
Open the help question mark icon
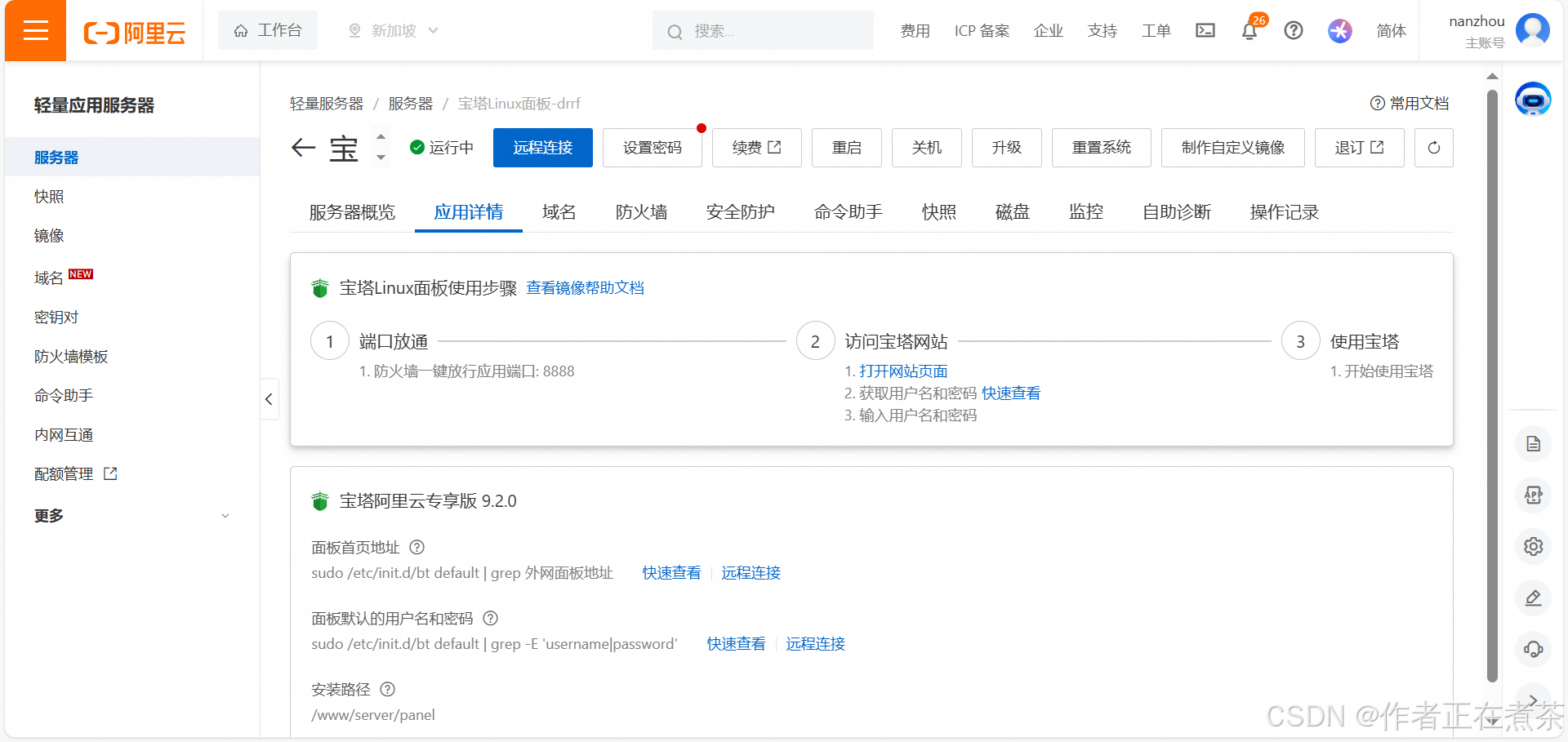[x=1294, y=31]
